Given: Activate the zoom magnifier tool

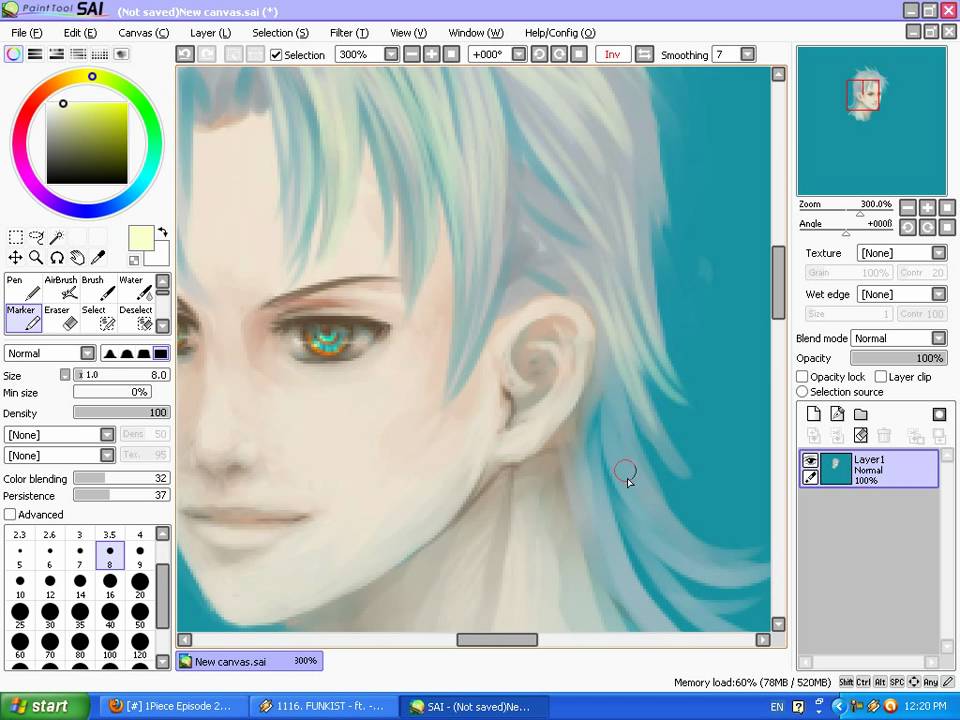Looking at the screenshot, I should click(x=36, y=258).
